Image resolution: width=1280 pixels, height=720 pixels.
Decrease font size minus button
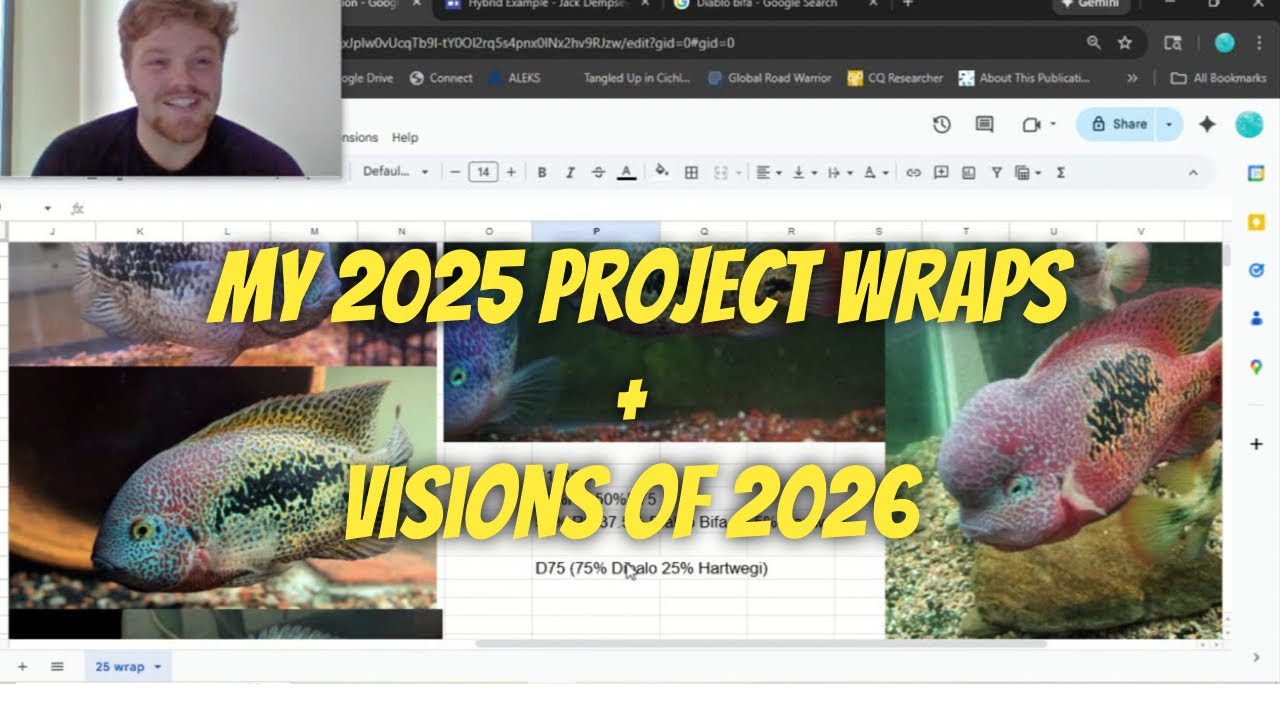(455, 172)
